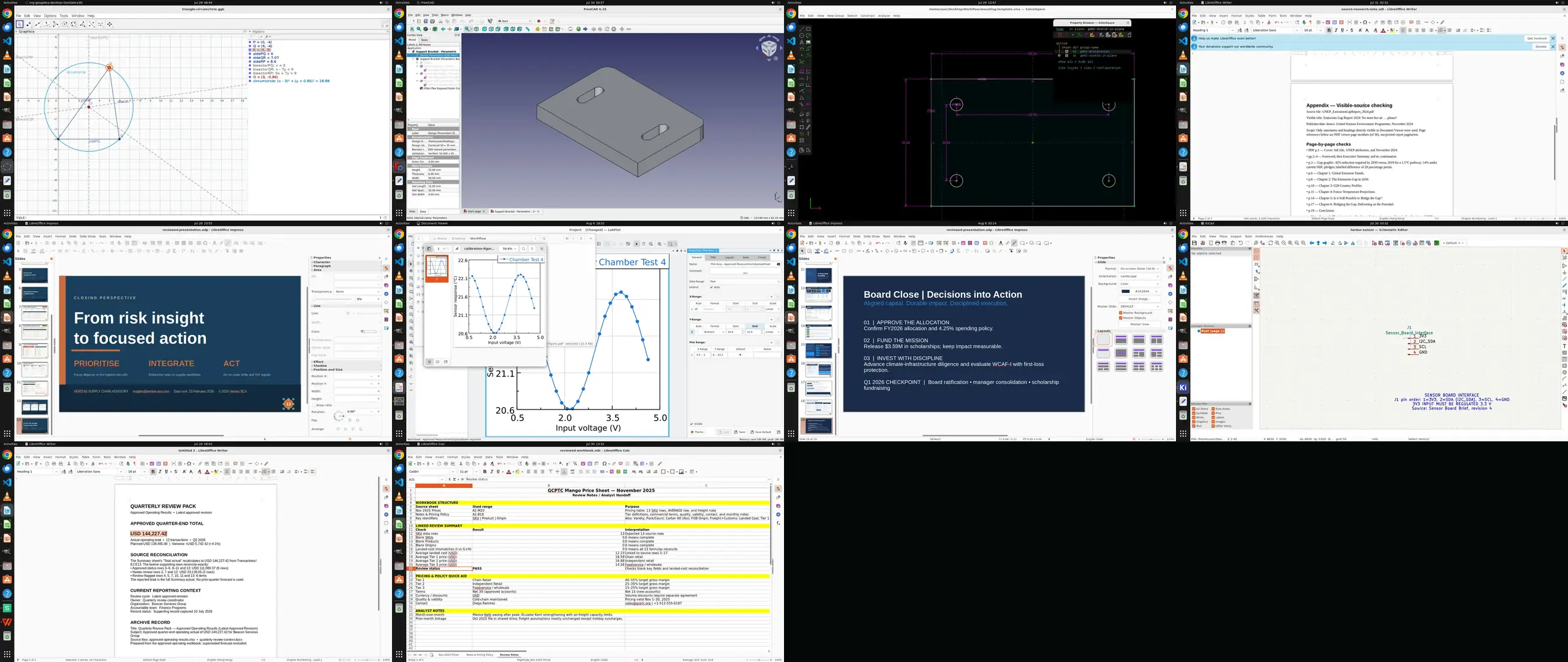Click zoom slider in Untitled 2 Writer status bar

pyautogui.click(x=366, y=660)
